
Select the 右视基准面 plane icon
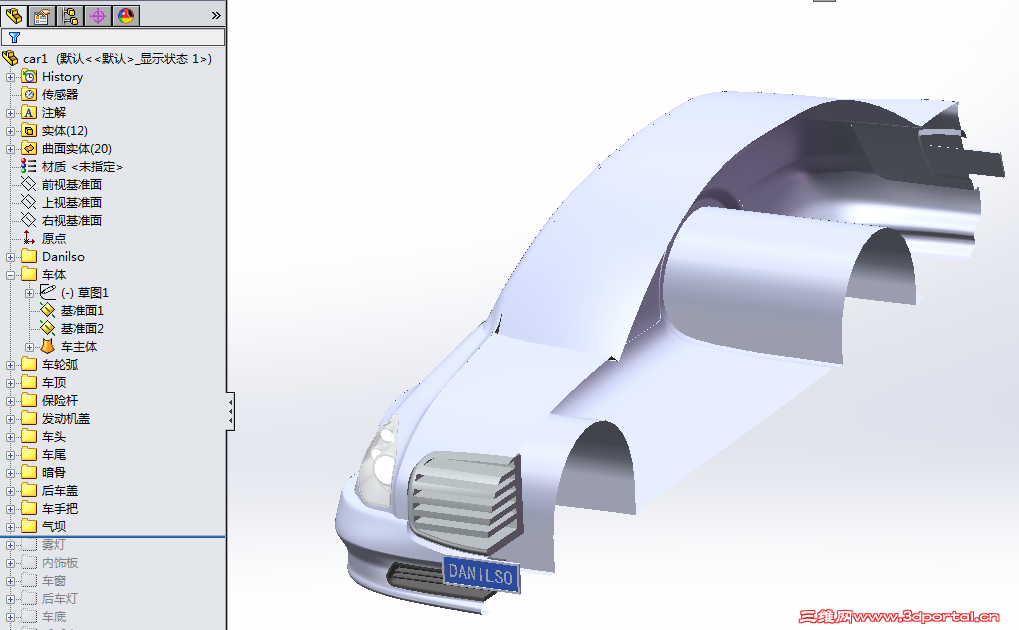coord(29,220)
